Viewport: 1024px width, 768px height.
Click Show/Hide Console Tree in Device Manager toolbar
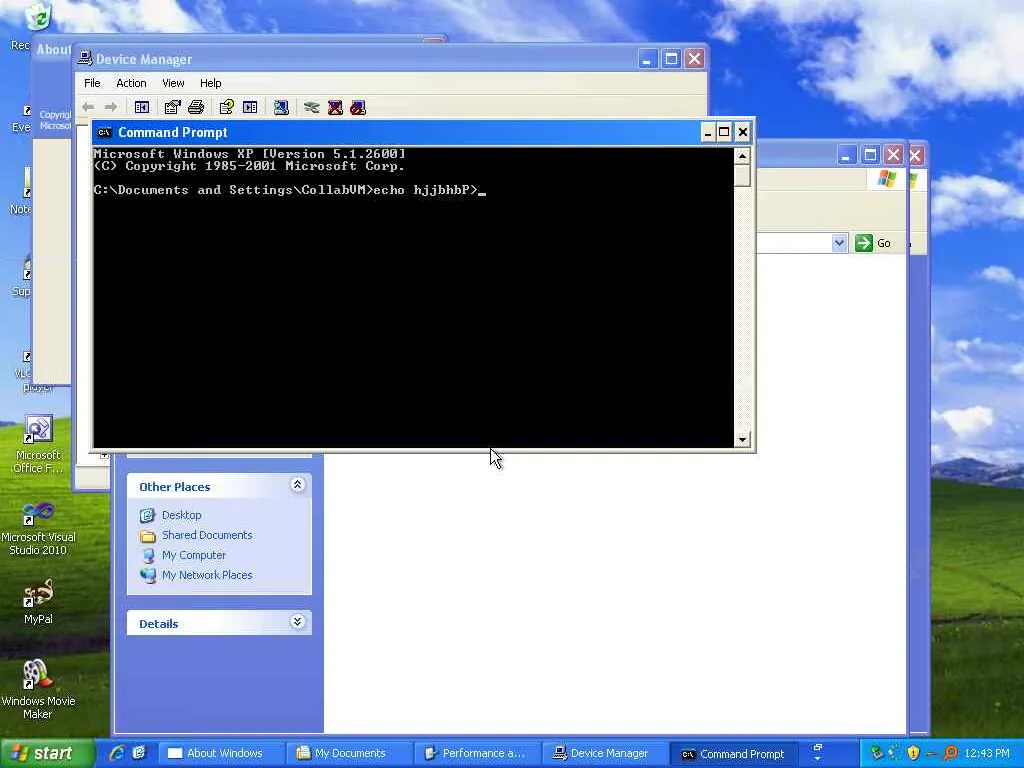[x=142, y=108]
